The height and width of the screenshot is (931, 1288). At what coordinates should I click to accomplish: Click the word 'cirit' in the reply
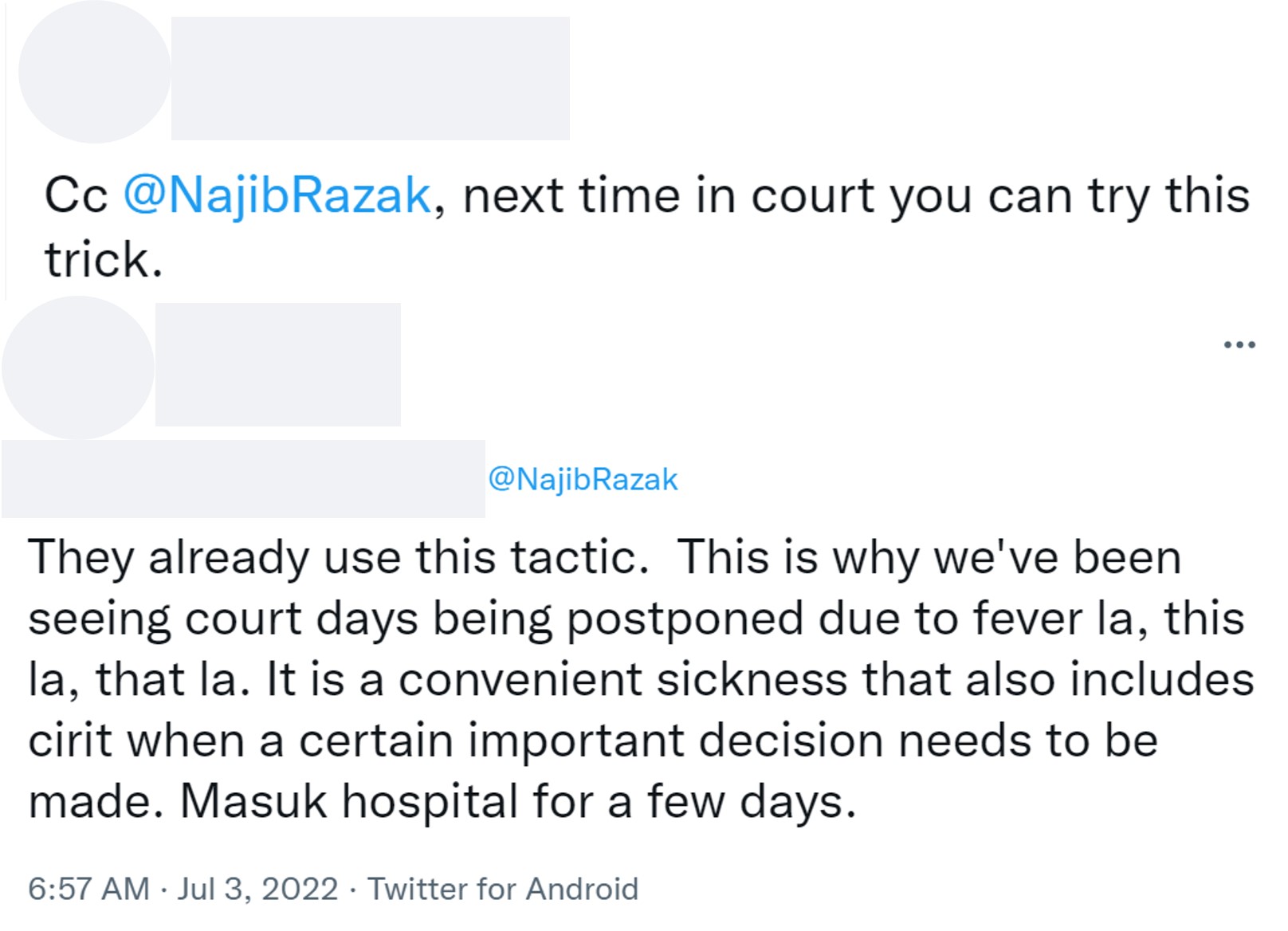click(x=70, y=741)
